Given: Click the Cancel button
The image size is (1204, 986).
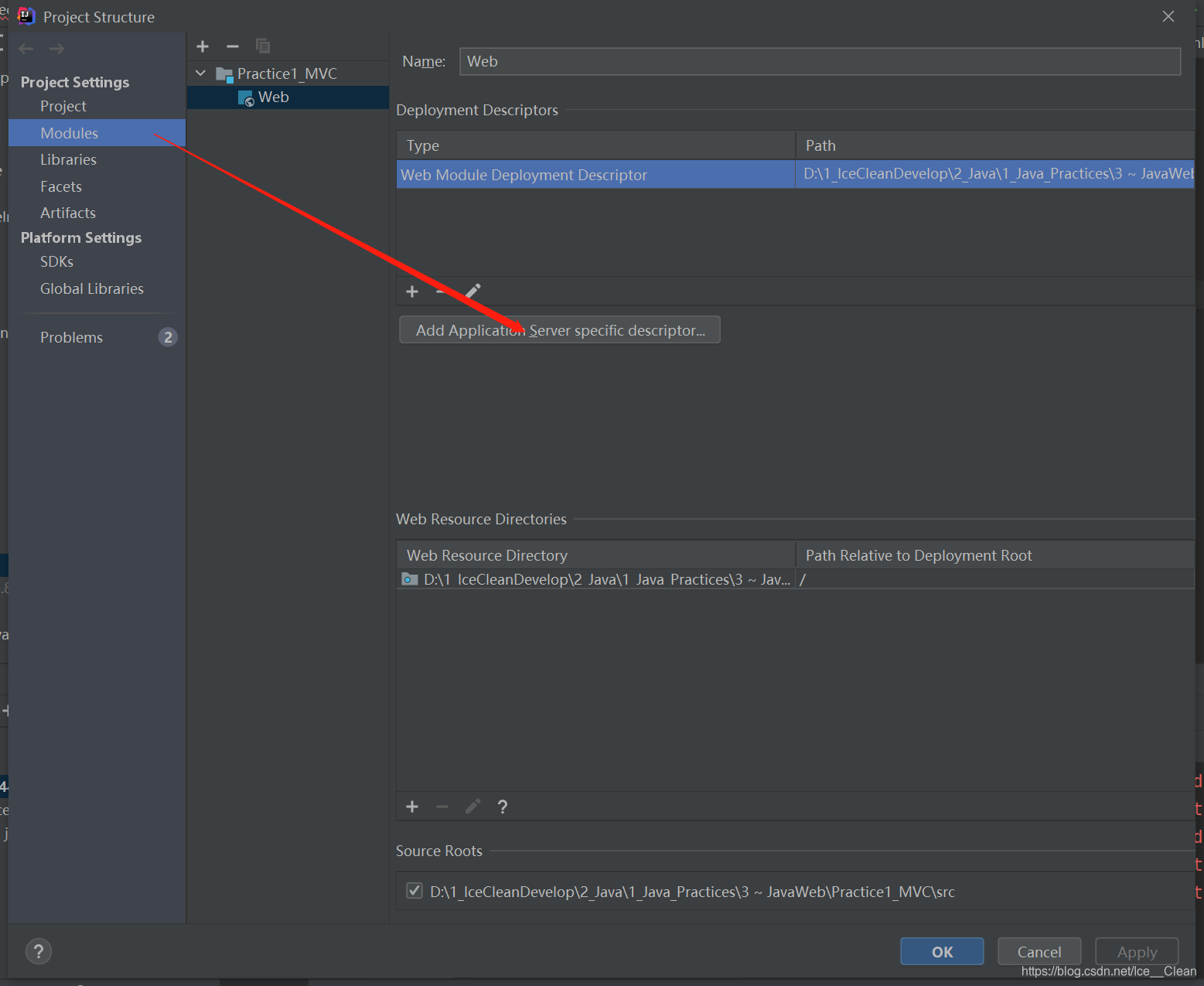Looking at the screenshot, I should click(x=1039, y=952).
